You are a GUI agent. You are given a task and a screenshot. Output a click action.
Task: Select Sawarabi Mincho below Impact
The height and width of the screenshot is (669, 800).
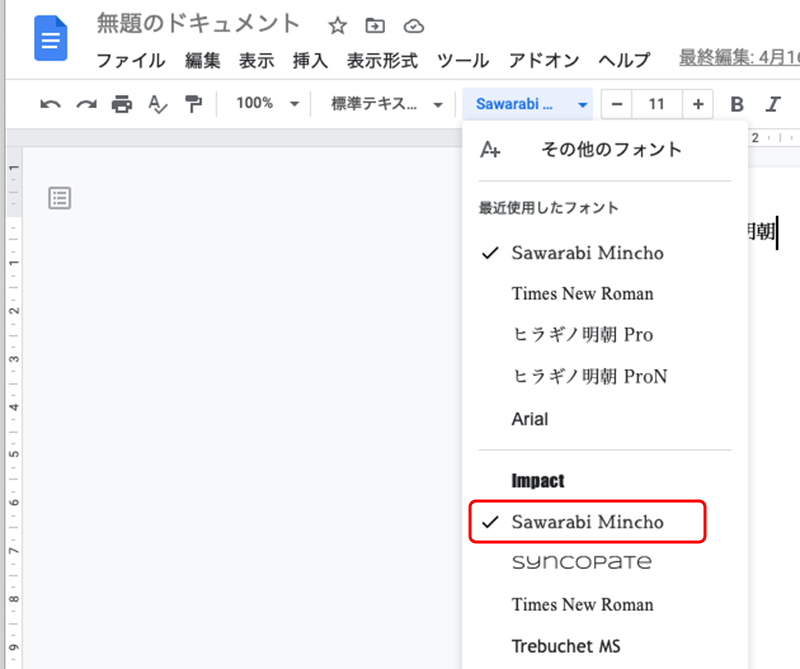click(x=588, y=522)
